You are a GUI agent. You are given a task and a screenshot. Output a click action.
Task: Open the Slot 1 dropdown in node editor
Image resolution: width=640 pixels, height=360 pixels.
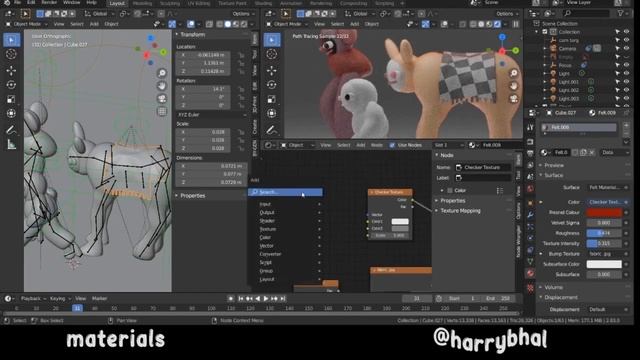[449, 145]
